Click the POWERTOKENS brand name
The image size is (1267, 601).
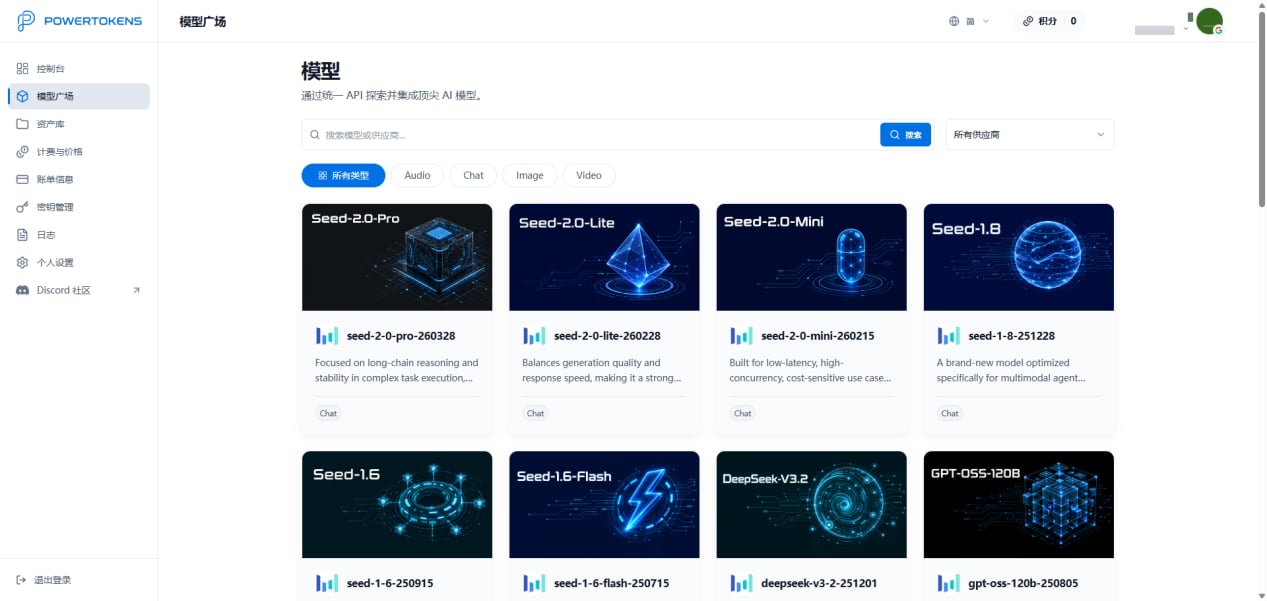coord(93,21)
